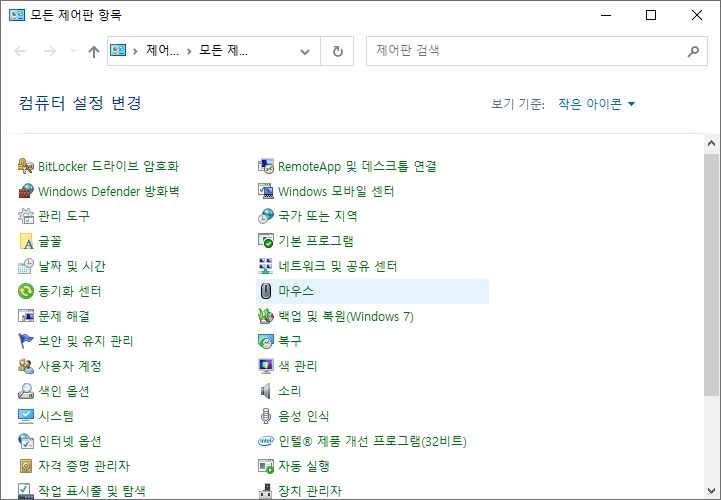
Task: Refresh the control panel view
Action: click(x=338, y=51)
